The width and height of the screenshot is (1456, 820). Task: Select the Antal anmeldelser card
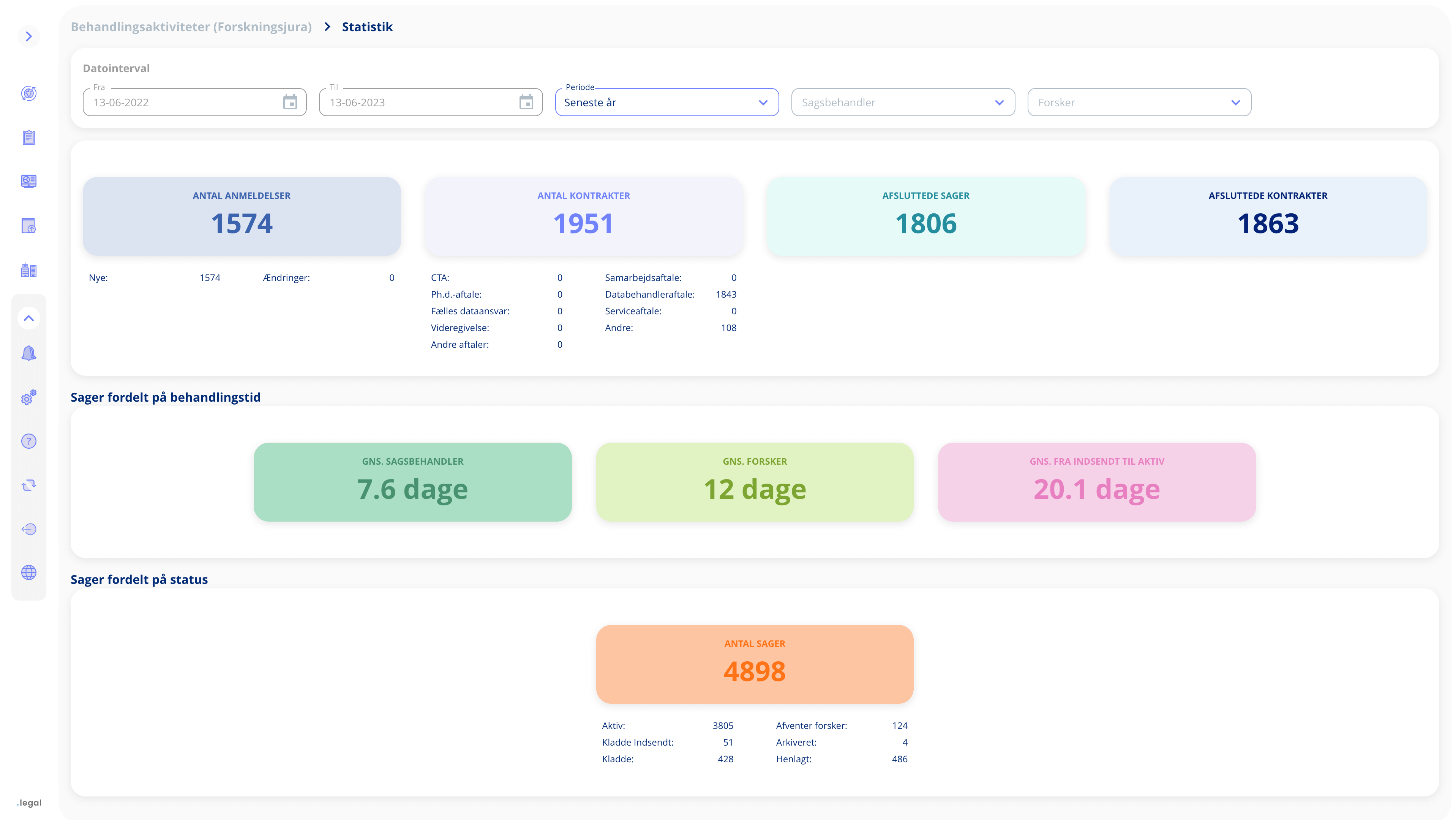pos(242,216)
